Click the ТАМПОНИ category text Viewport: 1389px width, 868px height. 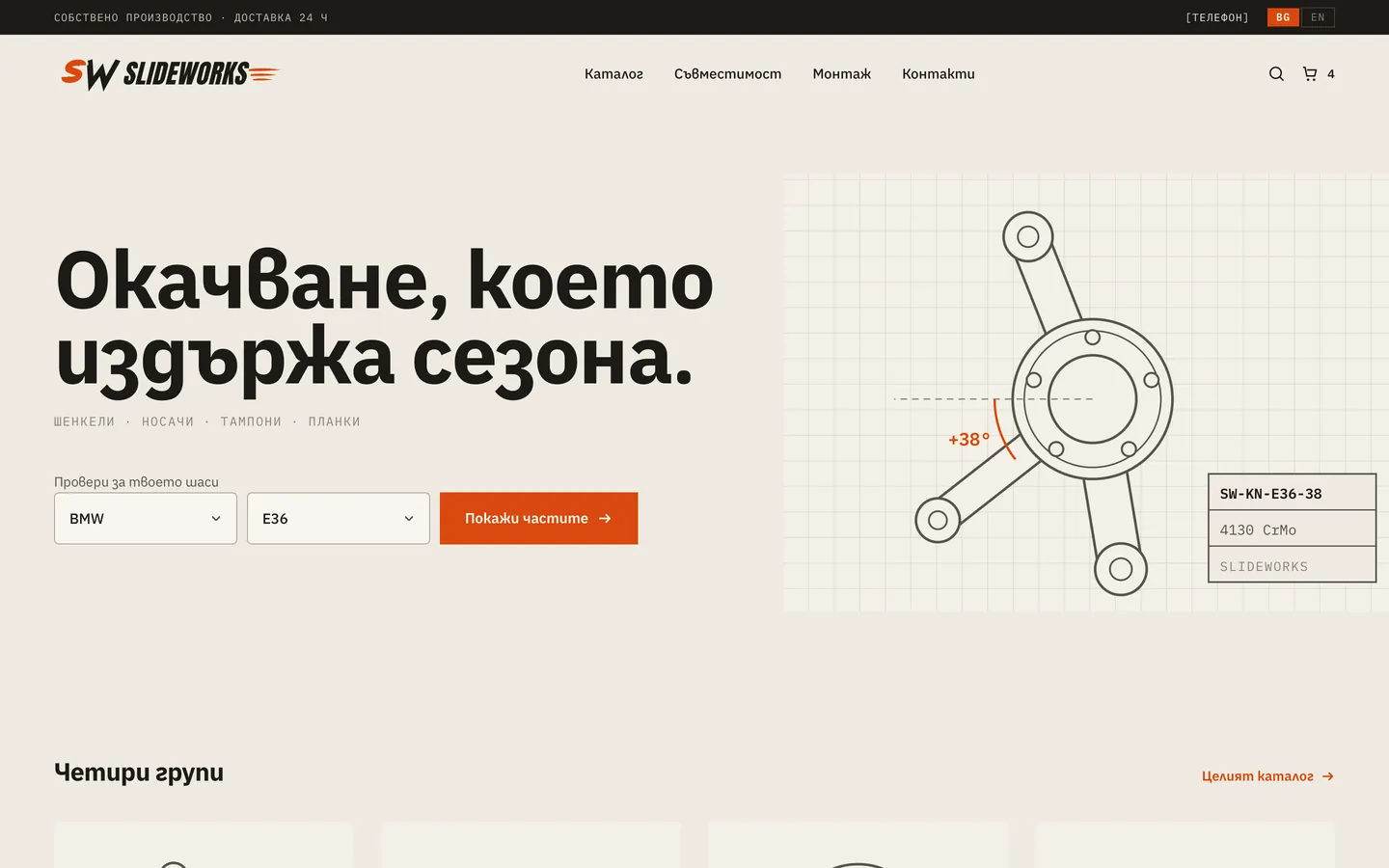[251, 422]
